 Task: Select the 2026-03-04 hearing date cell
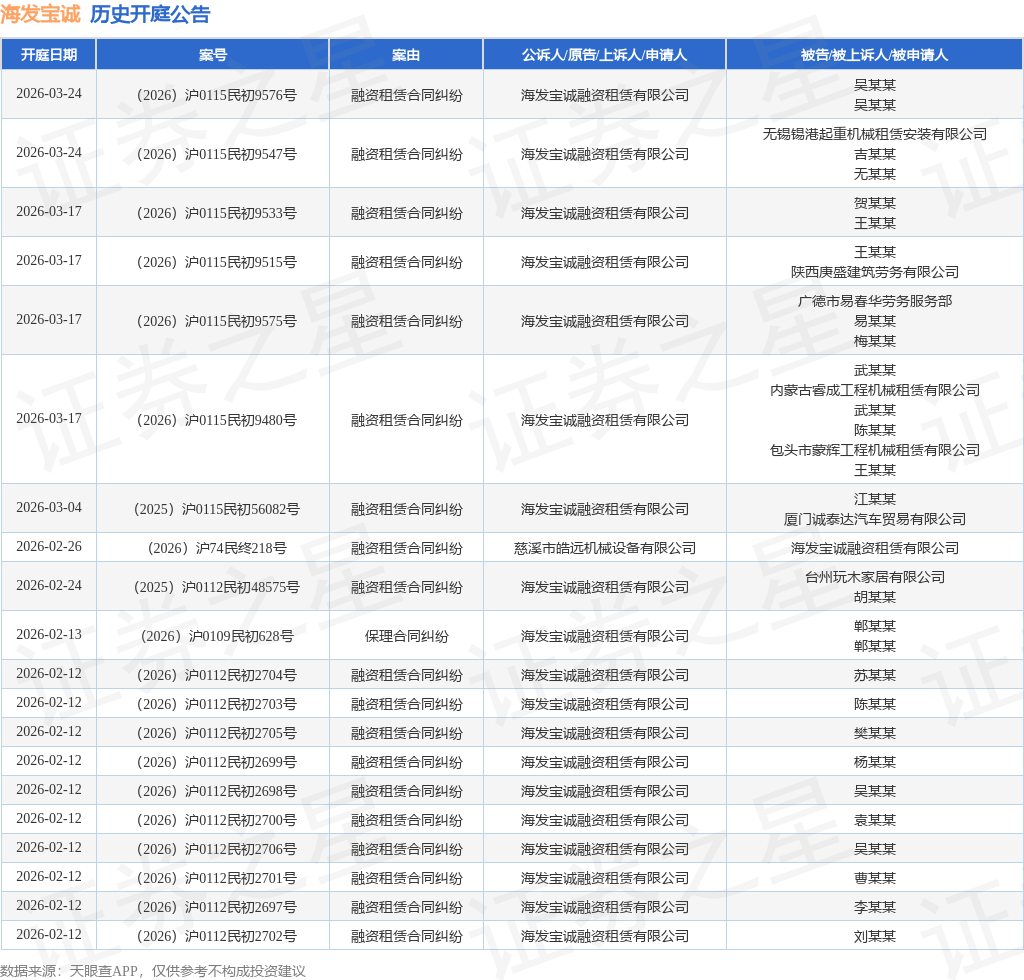(48, 508)
